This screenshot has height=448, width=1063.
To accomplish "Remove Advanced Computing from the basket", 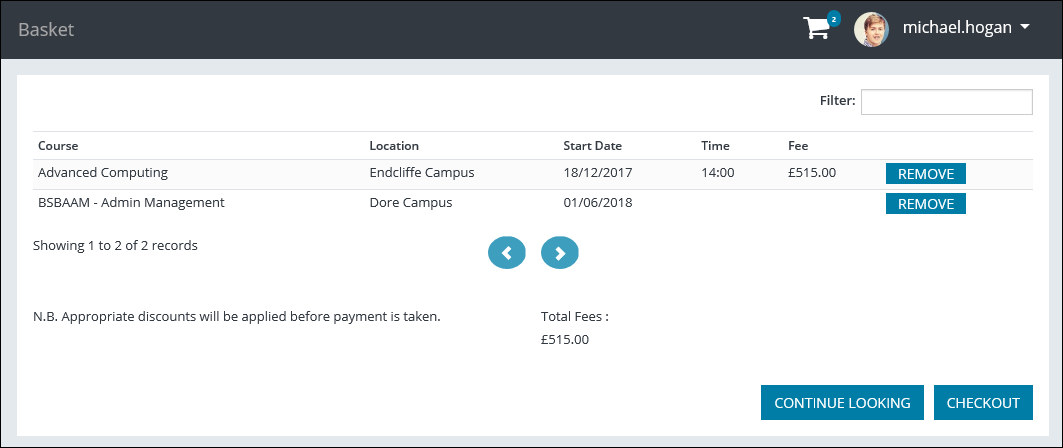I will 925,173.
